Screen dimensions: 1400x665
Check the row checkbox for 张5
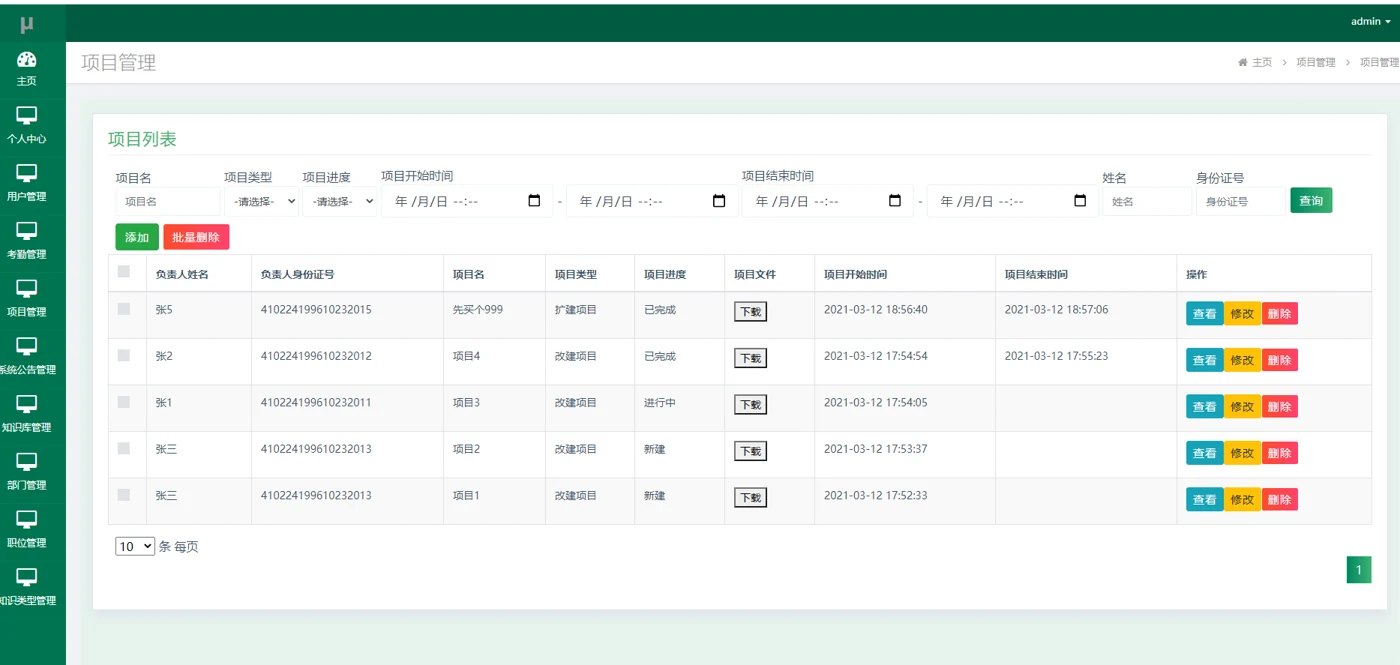tap(124, 309)
